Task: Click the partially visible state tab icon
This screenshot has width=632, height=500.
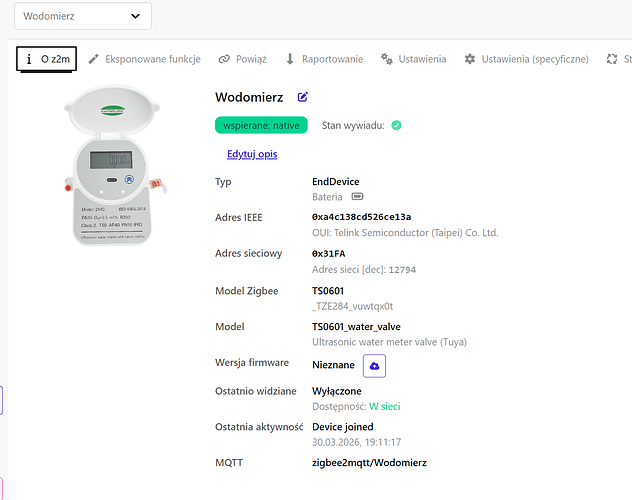Action: 612,59
